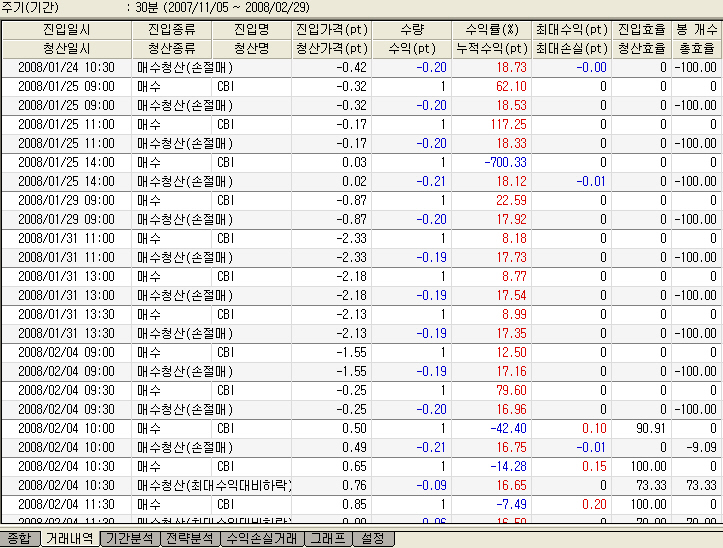723x548 pixels.
Task: Select the 전략분석 tab
Action: pyautogui.click(x=190, y=539)
